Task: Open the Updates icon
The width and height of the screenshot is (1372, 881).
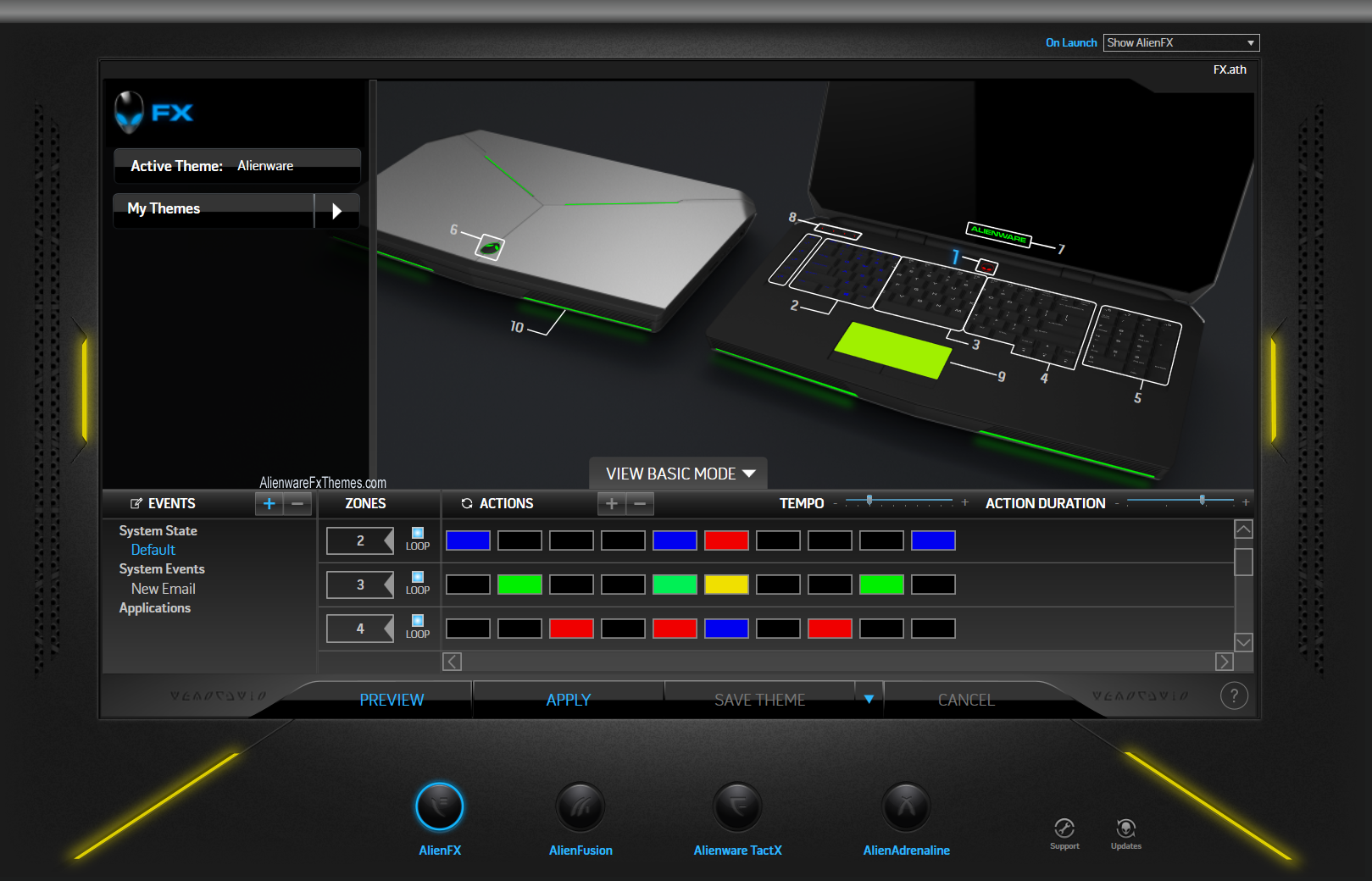Action: tap(1126, 828)
